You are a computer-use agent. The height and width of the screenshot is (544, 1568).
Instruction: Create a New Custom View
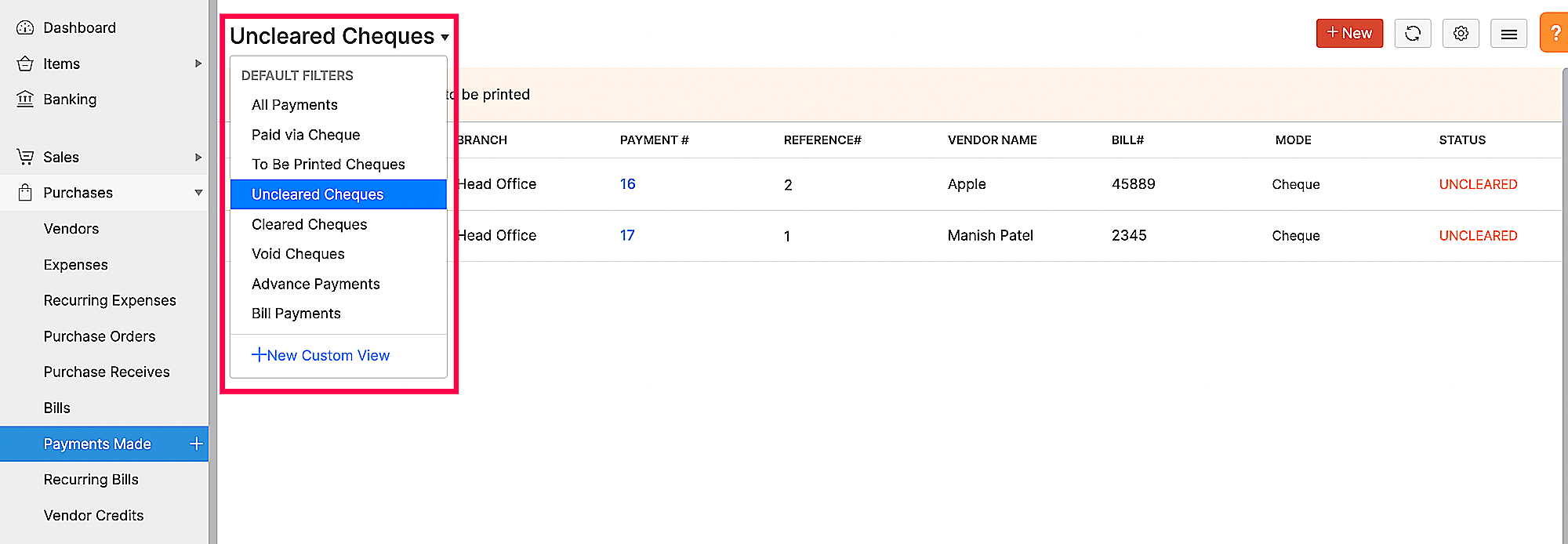pyautogui.click(x=321, y=355)
